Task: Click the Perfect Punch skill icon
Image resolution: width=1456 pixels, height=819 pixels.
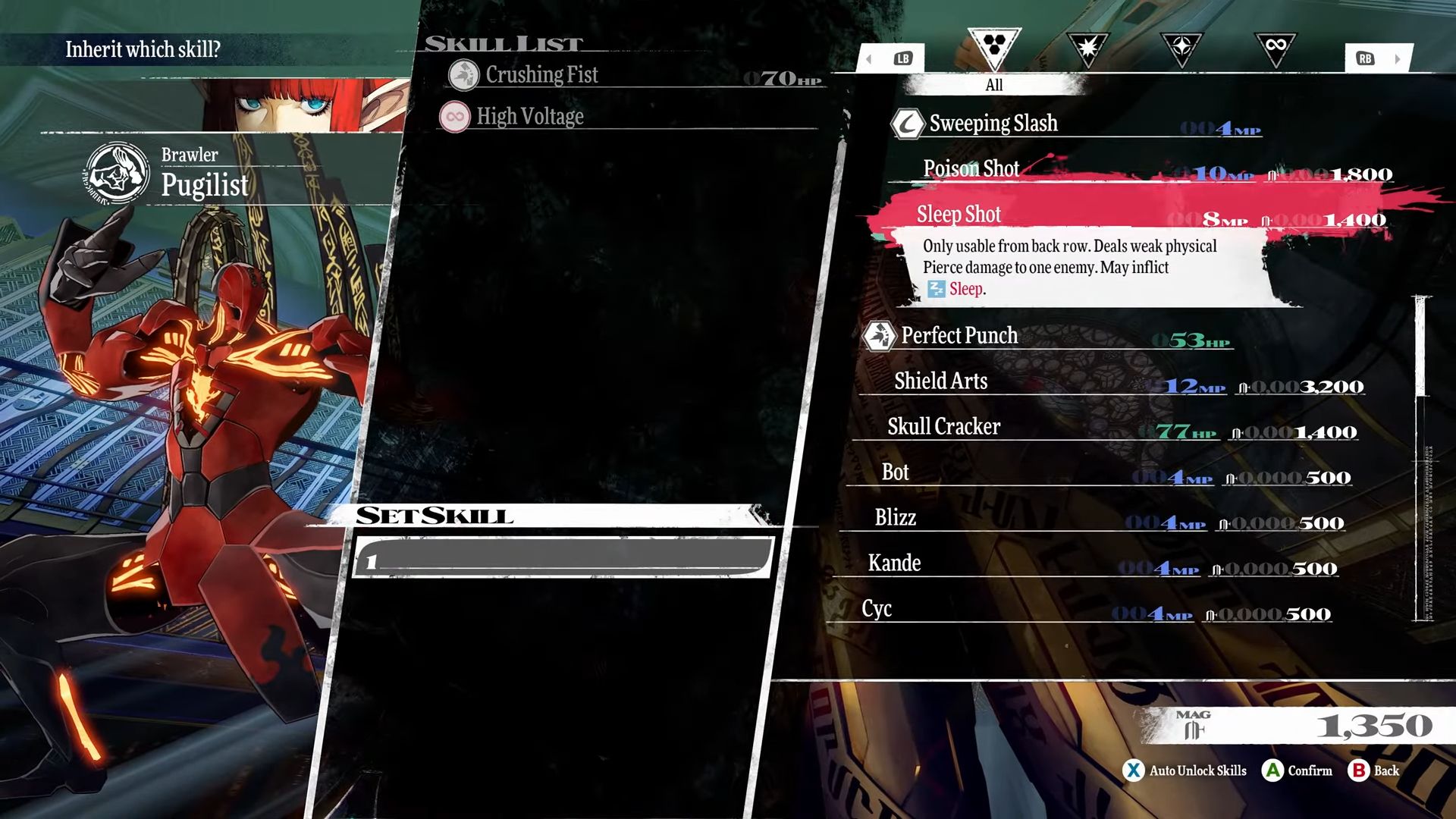Action: pos(880,334)
